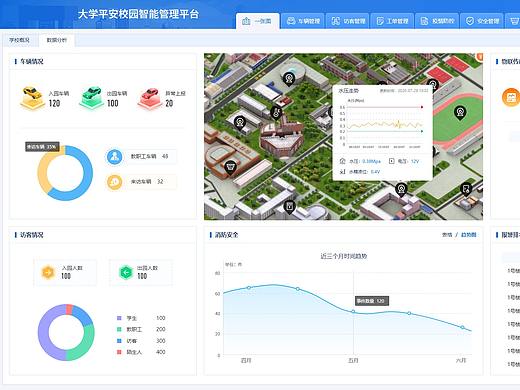520x390 pixels.
Task: Toggle the 学生 legend color swatch
Action: tap(119, 318)
